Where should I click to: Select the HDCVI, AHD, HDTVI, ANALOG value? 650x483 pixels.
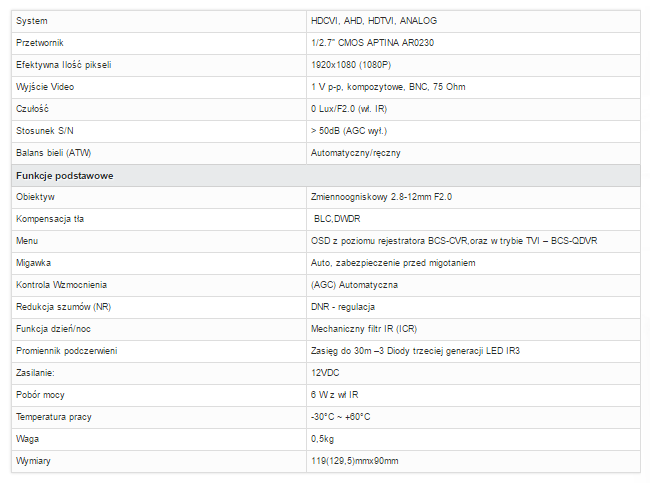point(374,21)
